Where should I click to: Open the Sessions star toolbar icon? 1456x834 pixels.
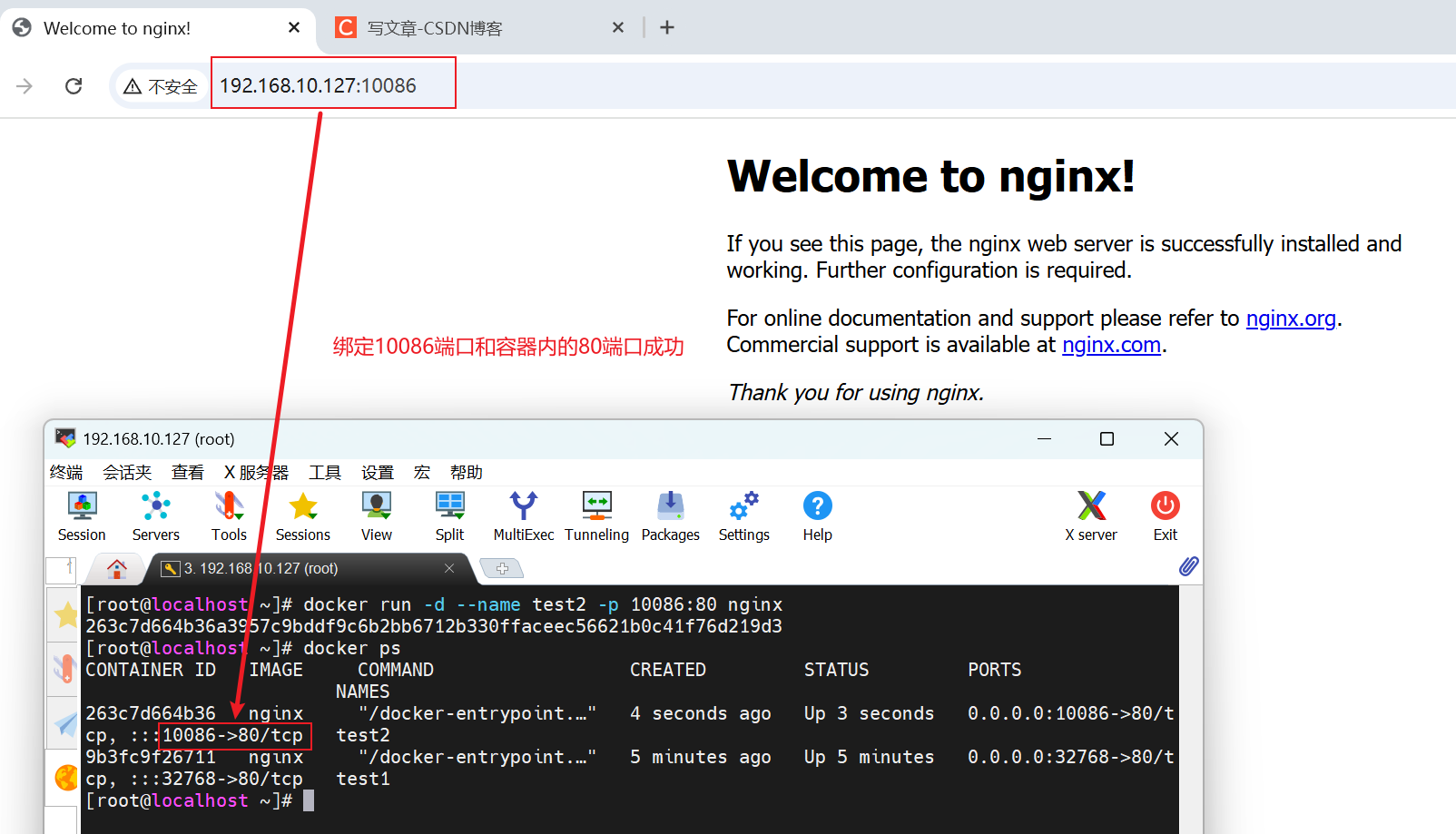point(303,516)
